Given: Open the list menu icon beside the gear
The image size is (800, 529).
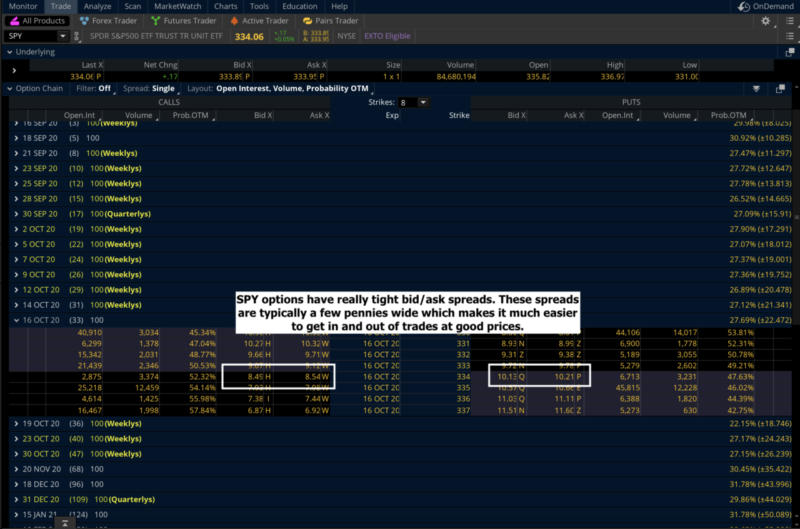Looking at the screenshot, I should click(x=790, y=21).
